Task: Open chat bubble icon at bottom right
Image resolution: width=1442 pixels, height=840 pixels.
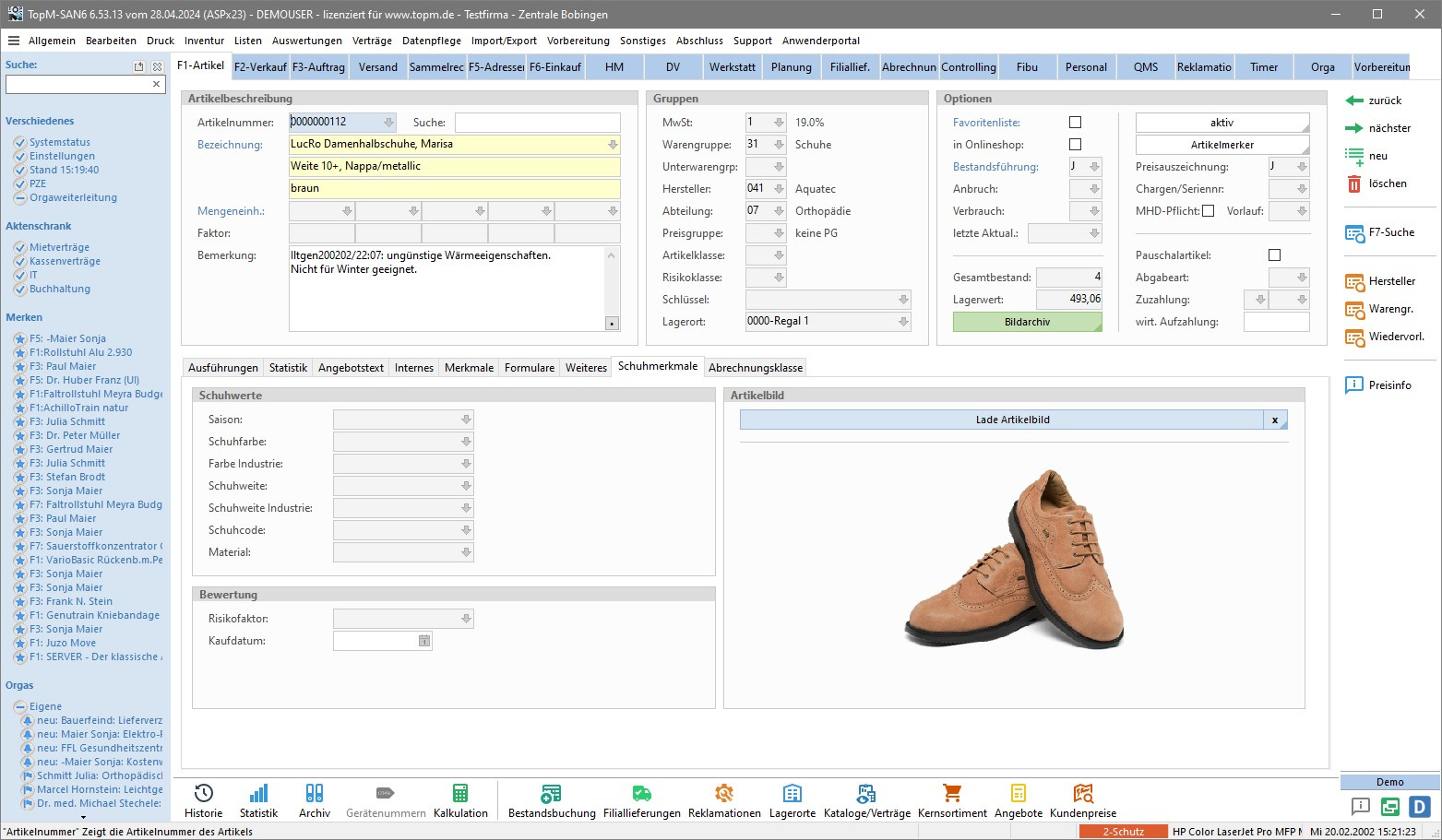Action: [1361, 807]
